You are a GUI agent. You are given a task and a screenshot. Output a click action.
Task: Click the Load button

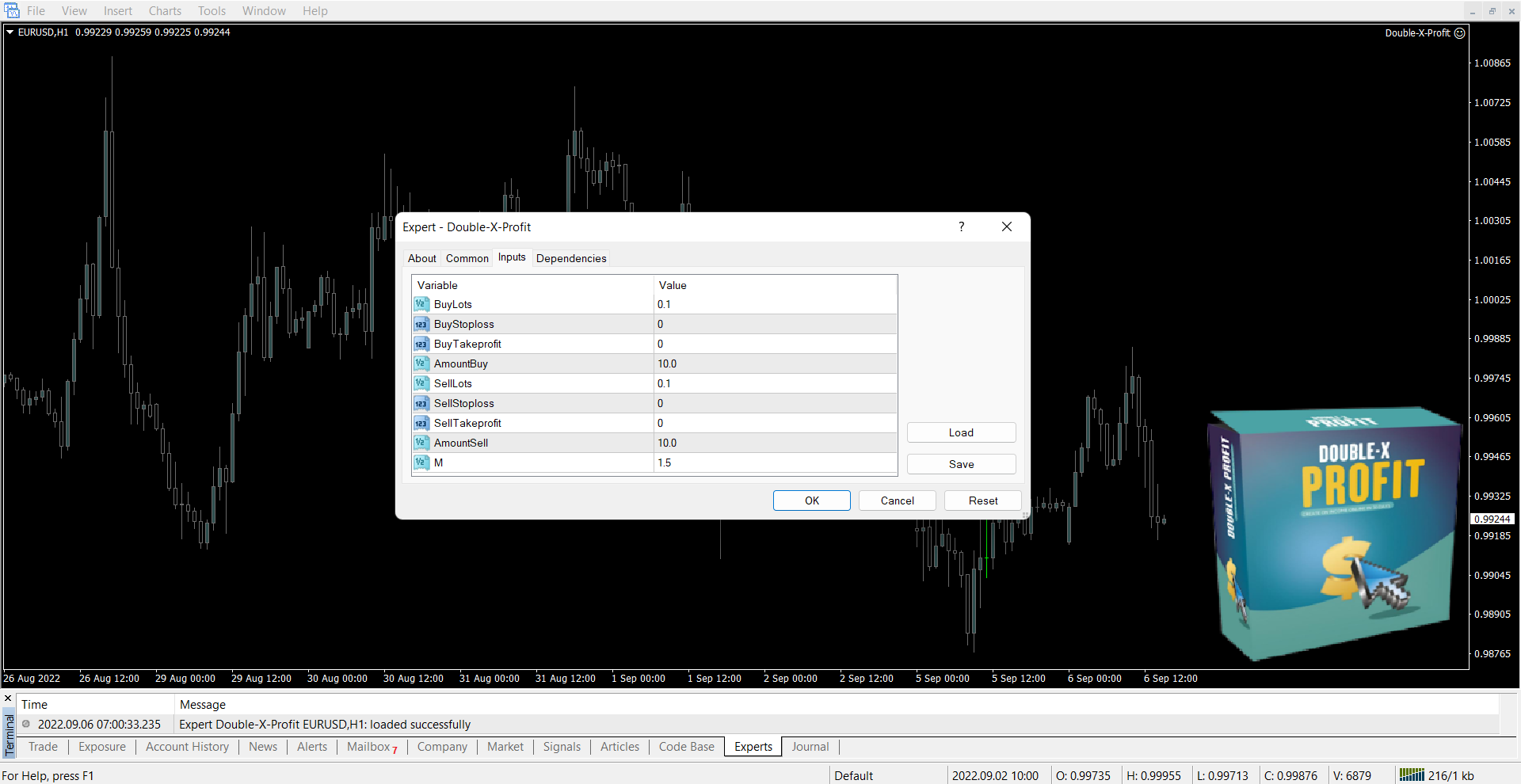961,432
